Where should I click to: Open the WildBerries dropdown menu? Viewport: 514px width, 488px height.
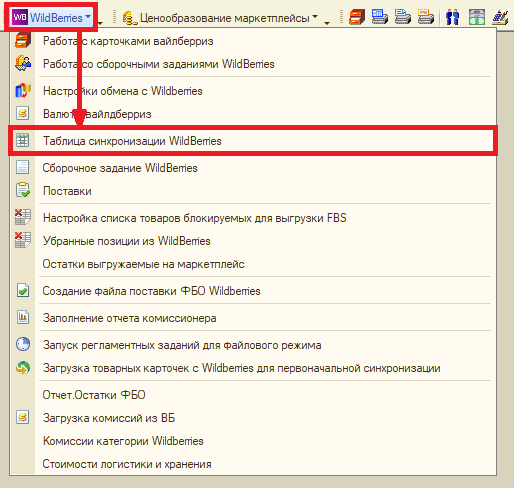(x=51, y=17)
